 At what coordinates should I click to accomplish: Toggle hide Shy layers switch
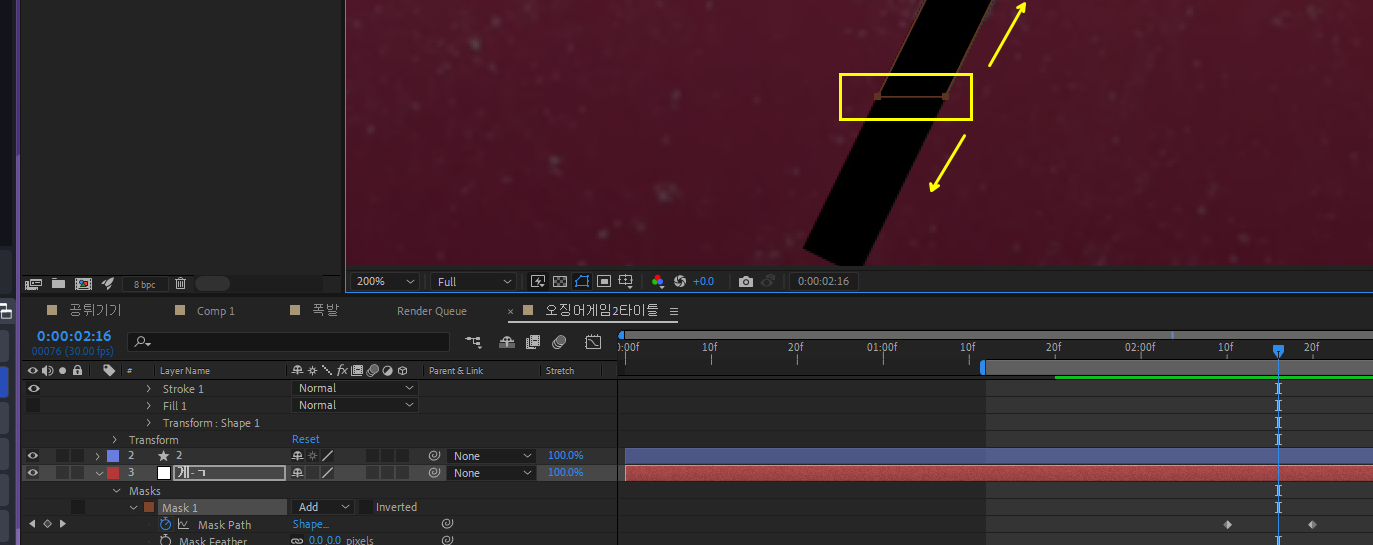pos(507,342)
